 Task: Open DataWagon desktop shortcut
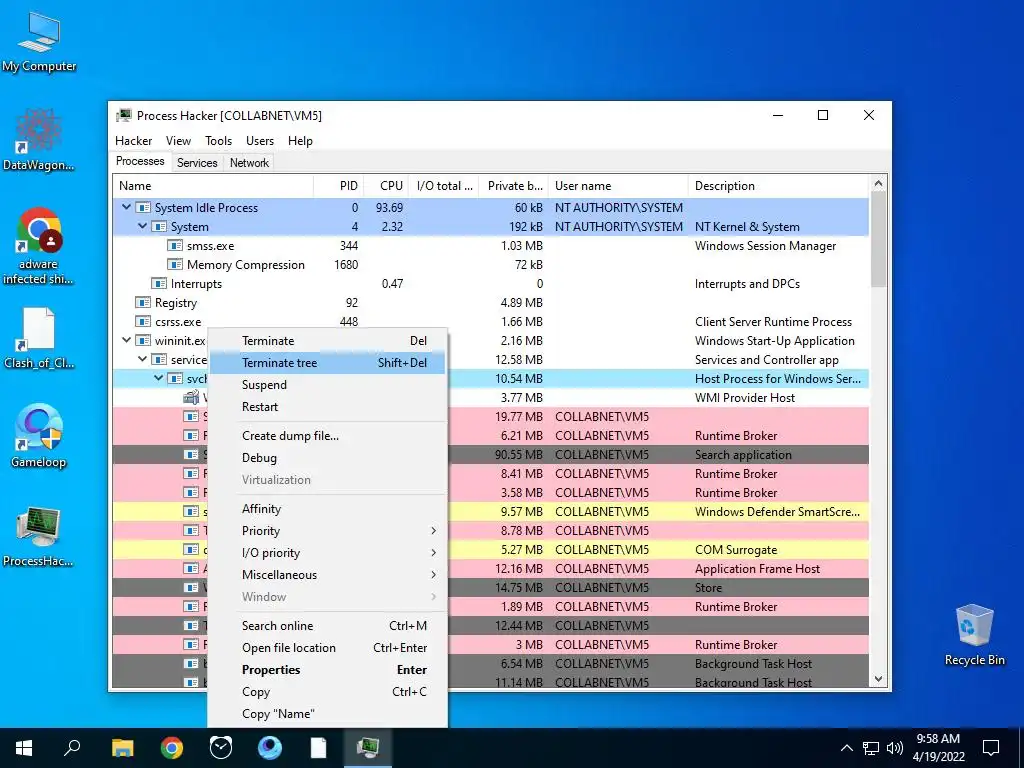39,138
